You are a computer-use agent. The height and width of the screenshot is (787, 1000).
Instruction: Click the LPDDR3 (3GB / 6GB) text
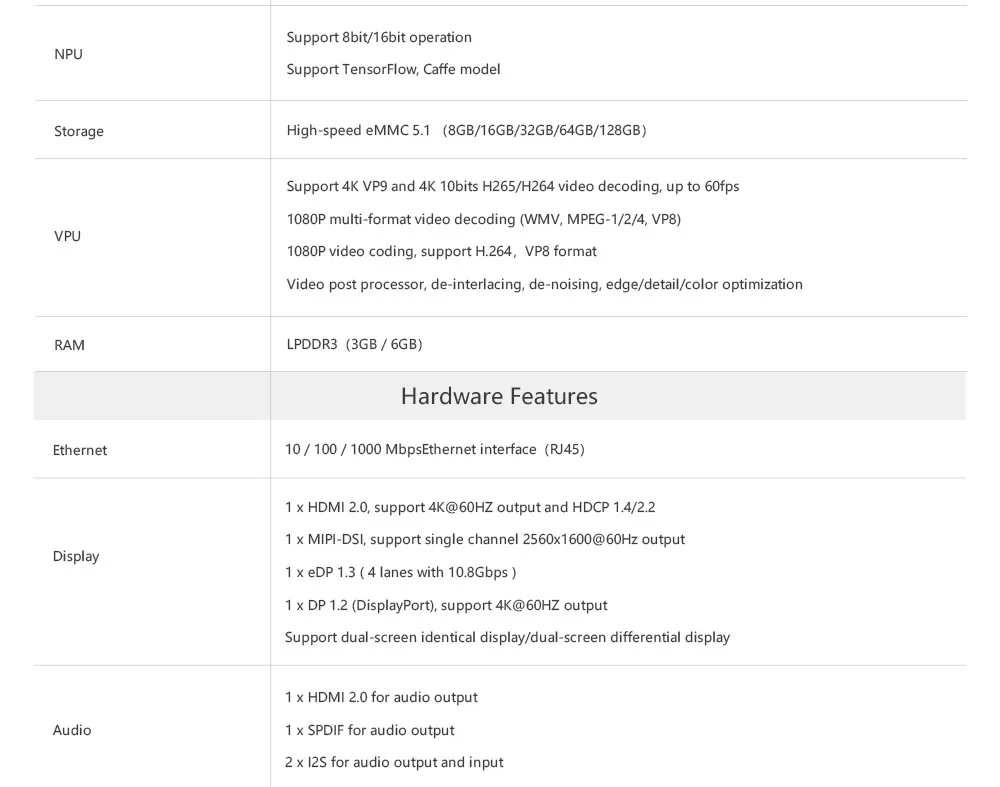355,344
